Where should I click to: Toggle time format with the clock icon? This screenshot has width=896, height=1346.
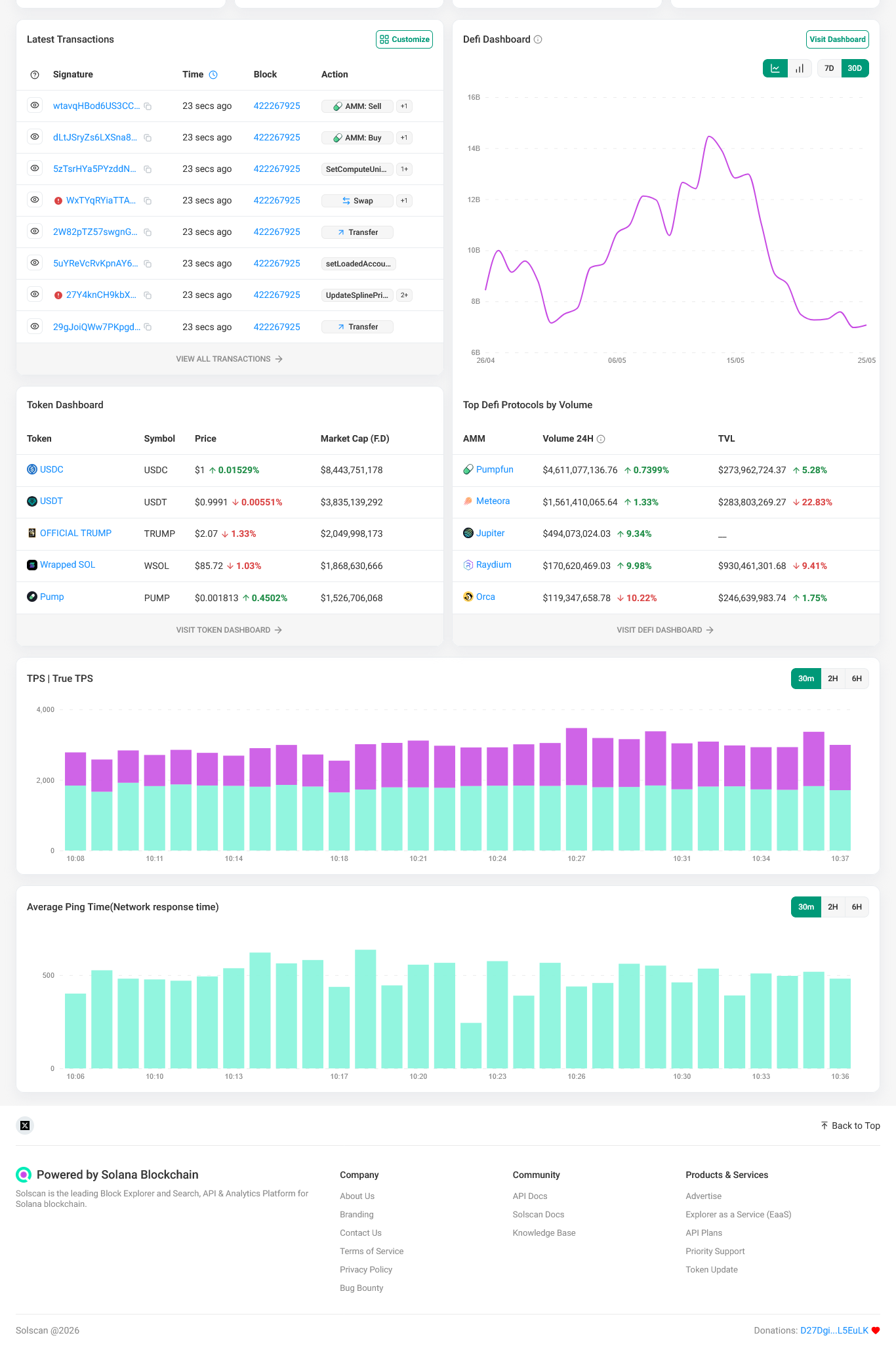click(213, 75)
